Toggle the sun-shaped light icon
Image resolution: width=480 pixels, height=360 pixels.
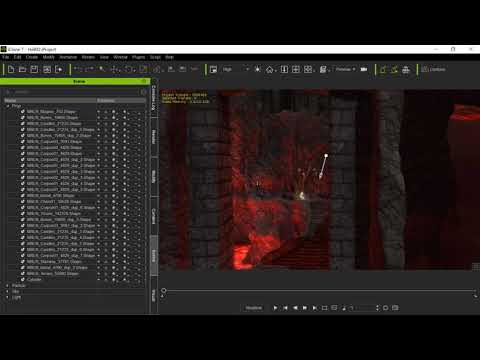[x=257, y=69]
